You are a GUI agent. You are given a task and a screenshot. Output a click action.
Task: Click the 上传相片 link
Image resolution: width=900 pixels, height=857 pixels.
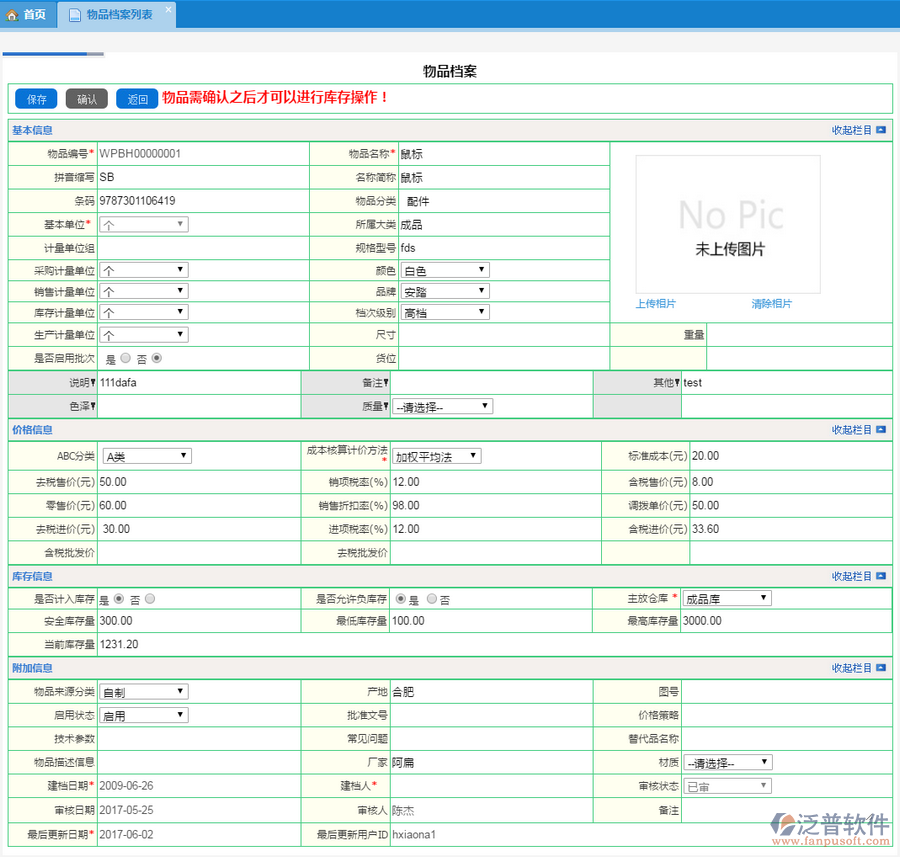656,304
